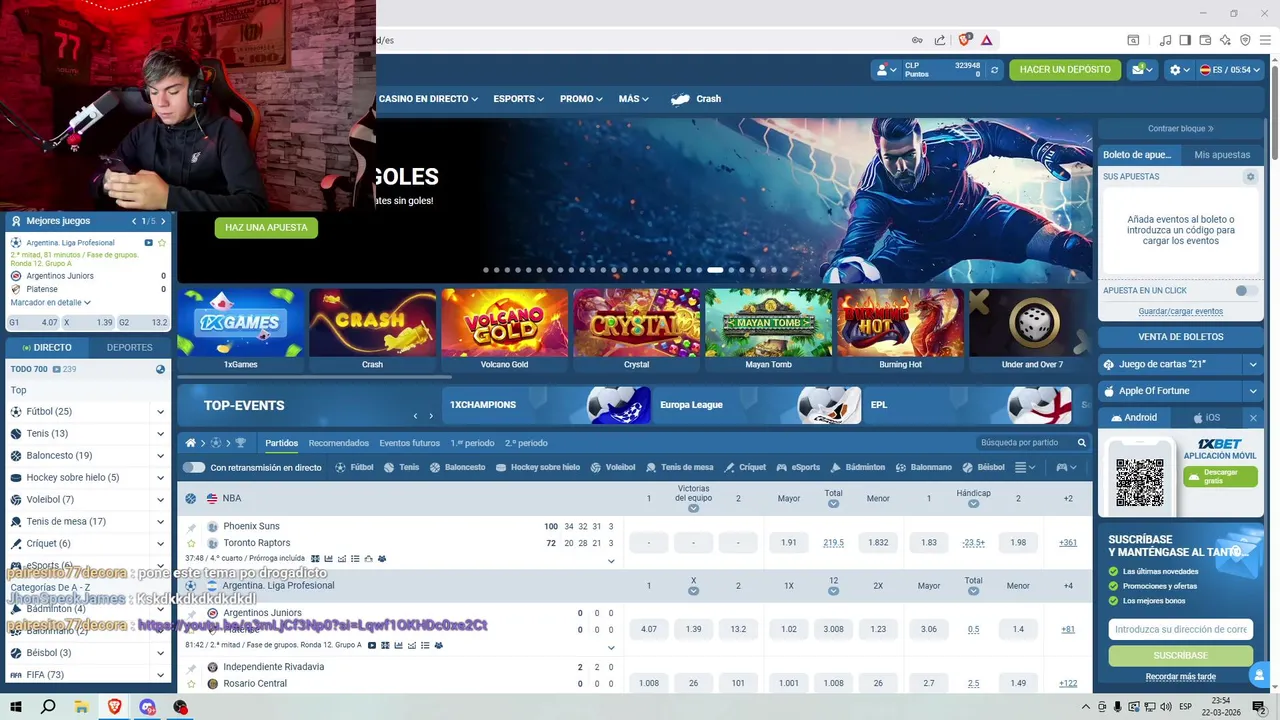This screenshot has height=720, width=1280.
Task: Select G1 odds 4.07 in Mejores juegos
Action: pos(34,323)
